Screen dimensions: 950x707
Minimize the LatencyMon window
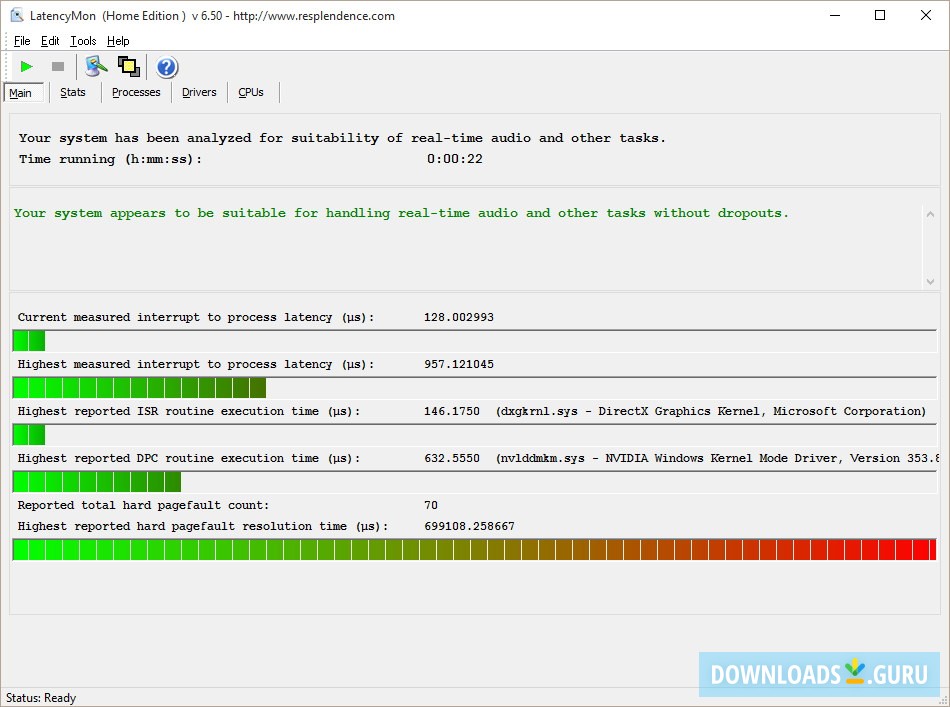[x=835, y=15]
